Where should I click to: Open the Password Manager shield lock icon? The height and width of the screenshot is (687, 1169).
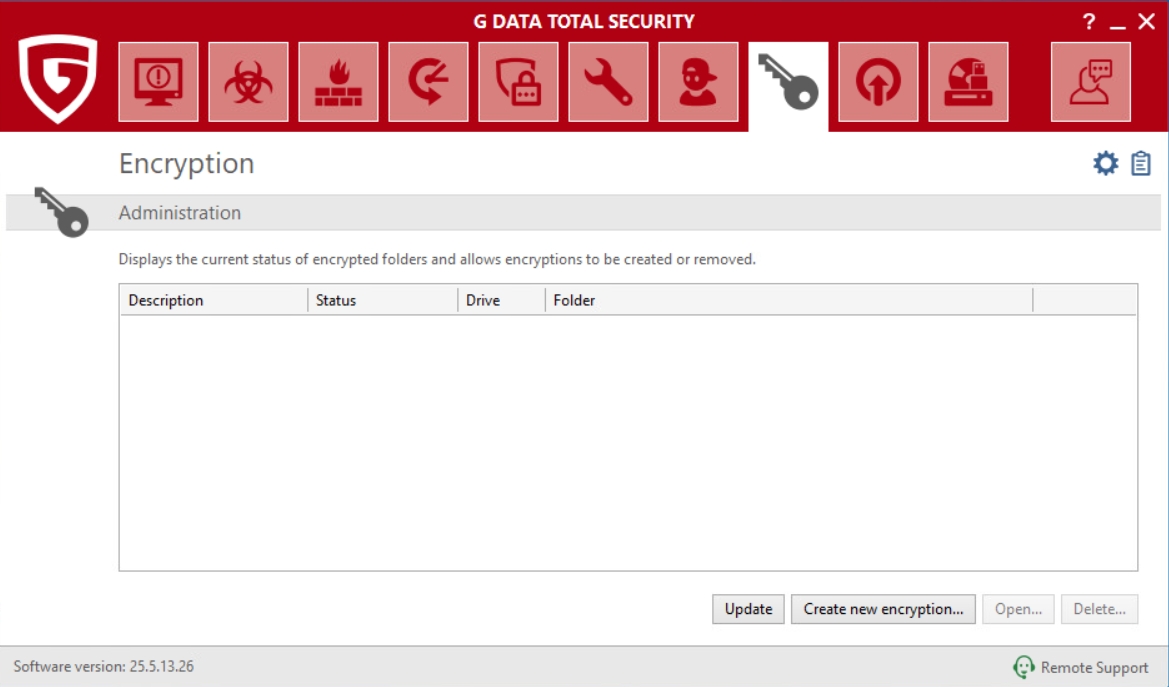518,82
